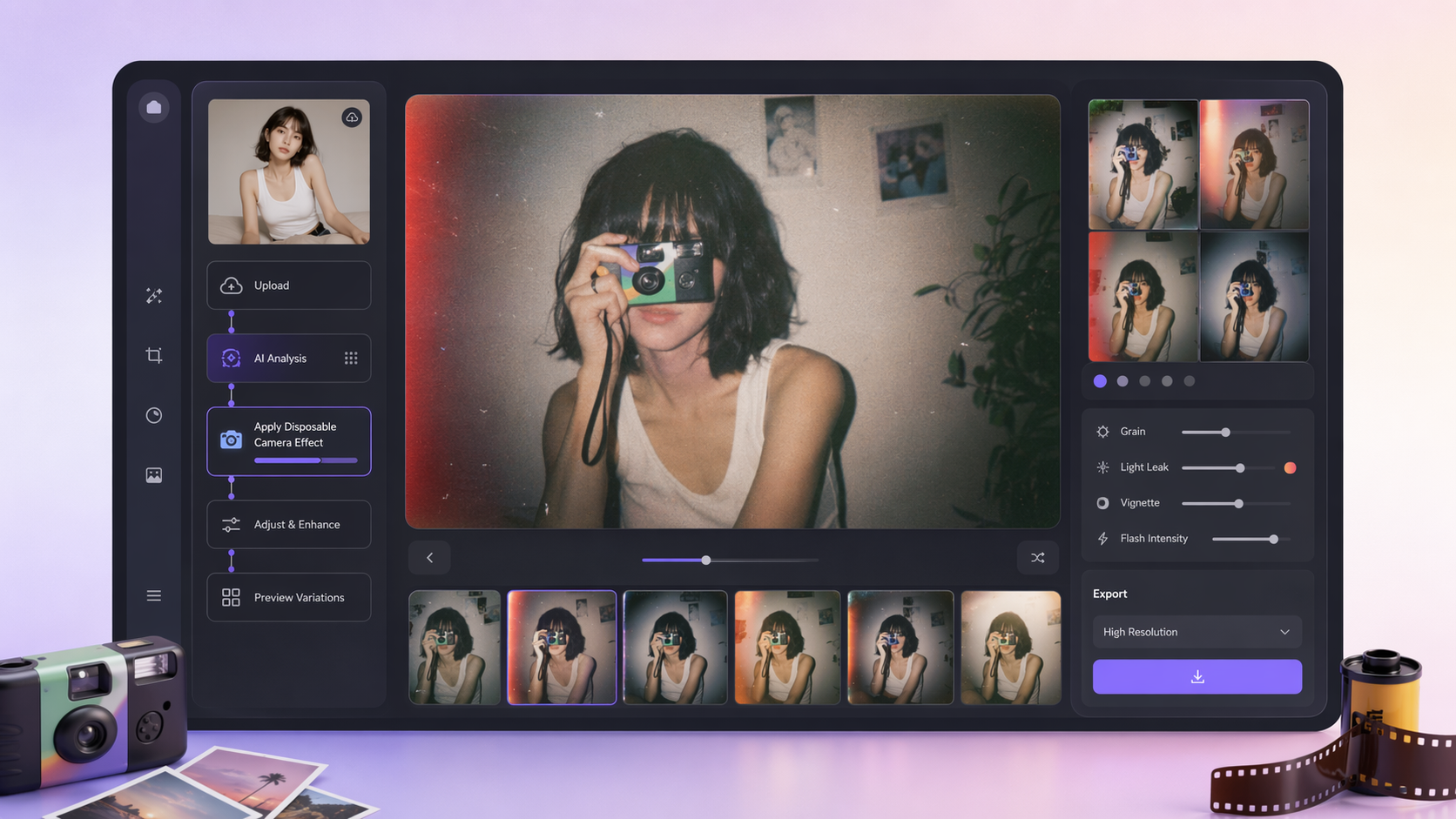This screenshot has width=1456, height=819.
Task: Select the first page dot under variations grid
Action: (x=1101, y=381)
